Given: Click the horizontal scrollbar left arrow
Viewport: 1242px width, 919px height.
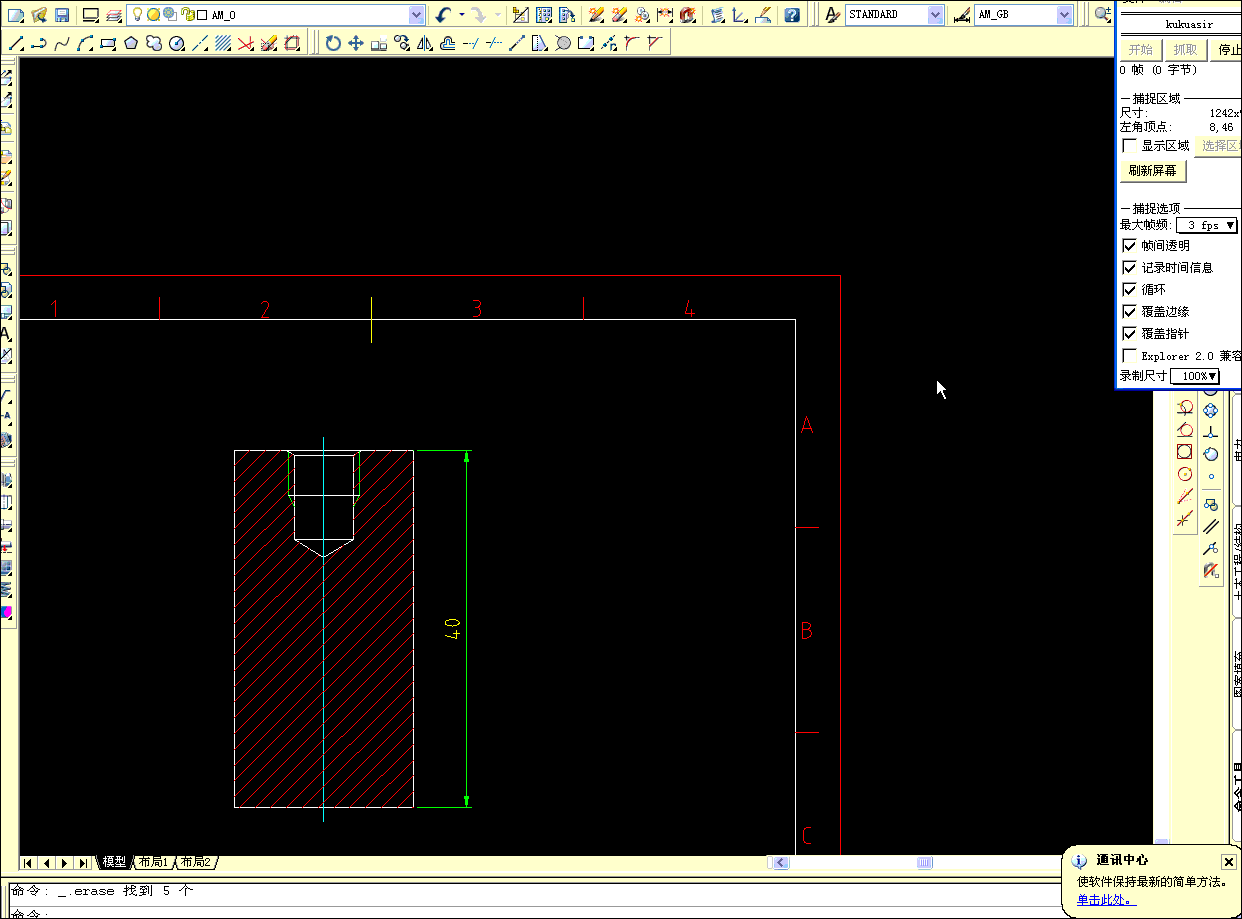Looking at the screenshot, I should 780,863.
